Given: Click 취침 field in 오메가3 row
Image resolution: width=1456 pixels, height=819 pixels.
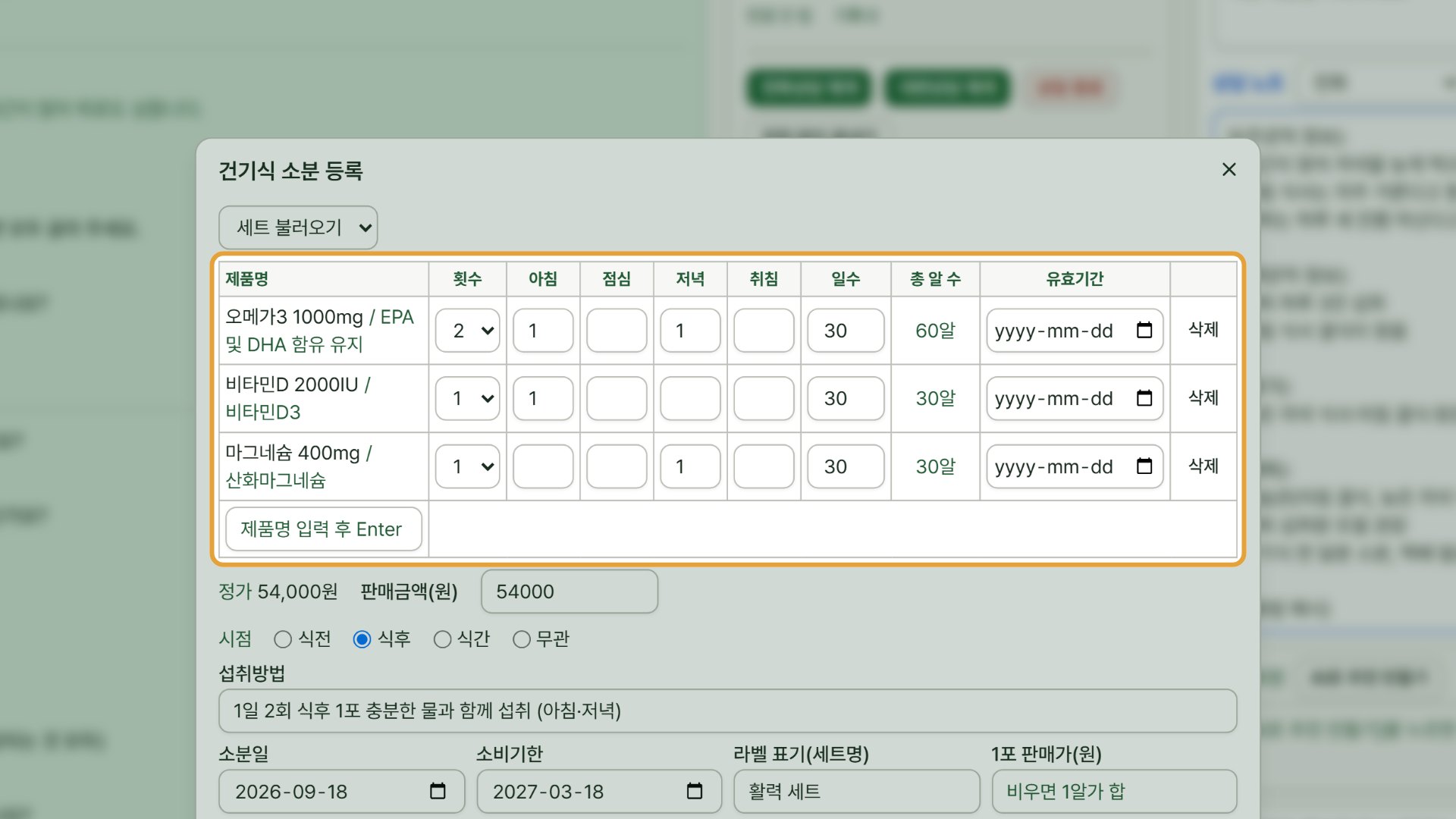Looking at the screenshot, I should [x=764, y=331].
